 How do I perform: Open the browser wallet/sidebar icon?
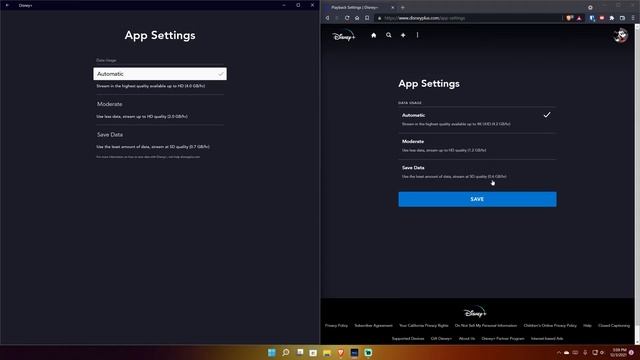622,18
